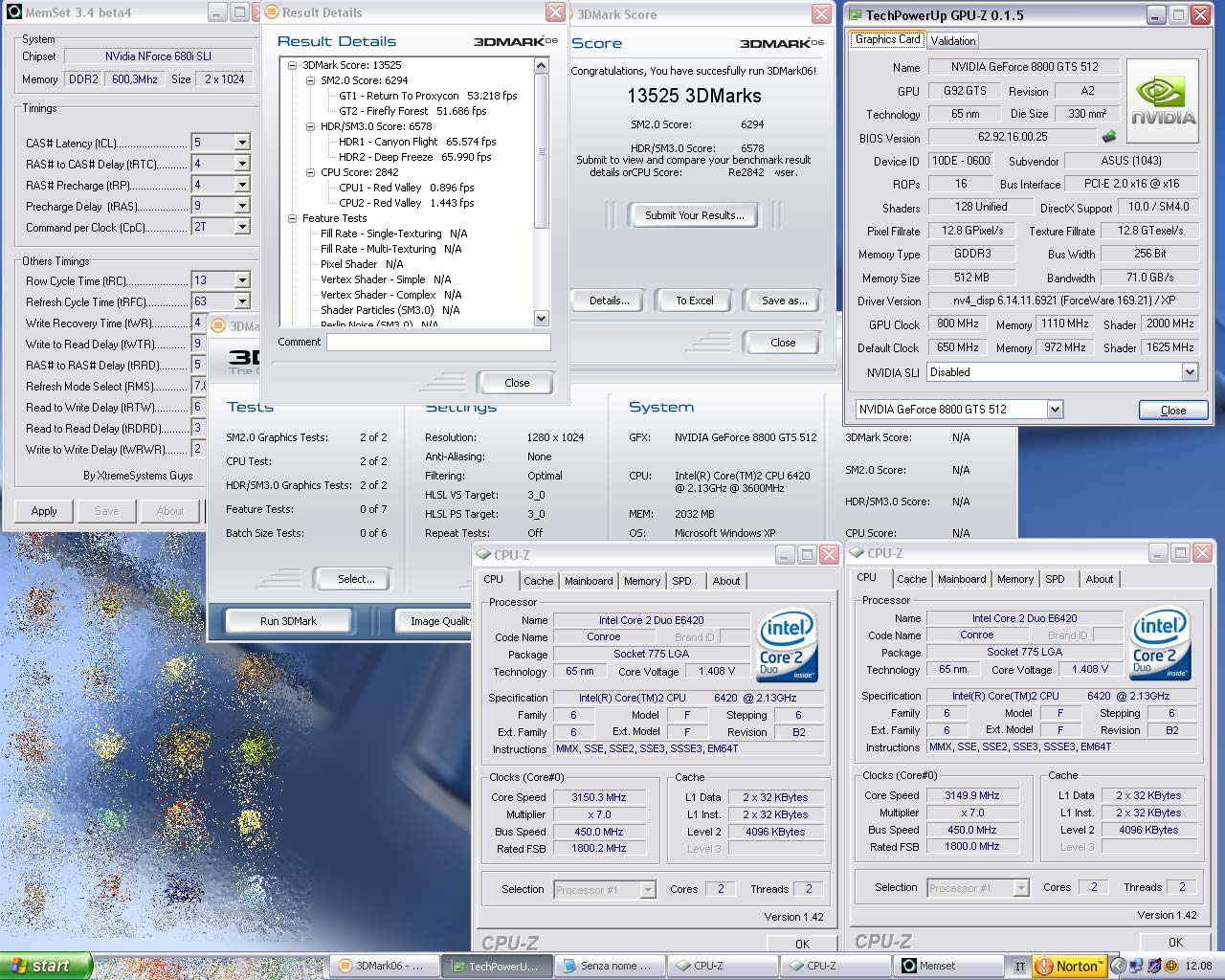This screenshot has height=980, width=1225.
Task: Open NVIDIA SLI dropdown in GPU-Z
Action: click(1190, 372)
